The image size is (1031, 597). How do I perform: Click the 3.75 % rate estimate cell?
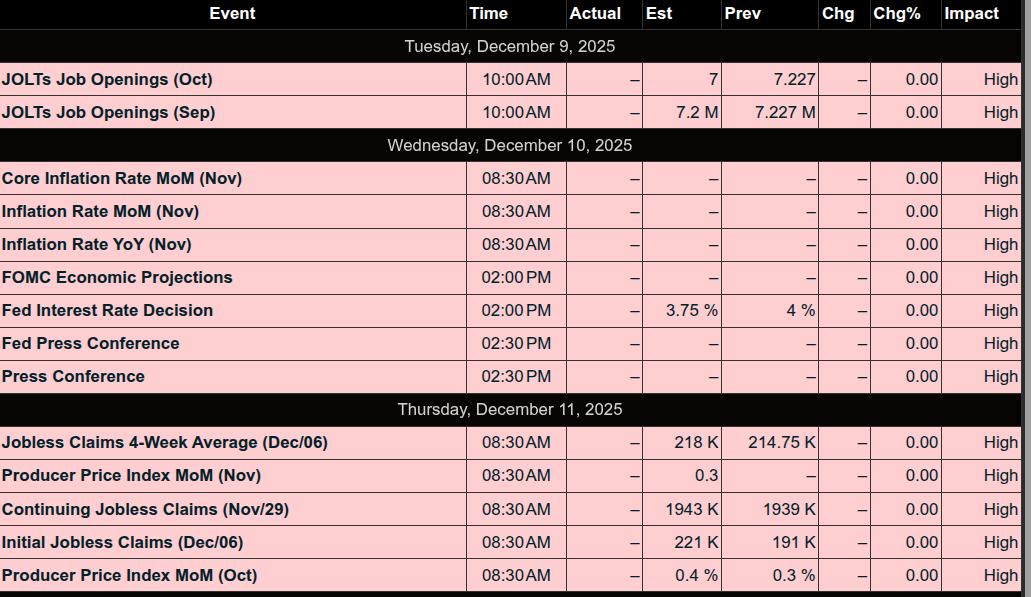point(692,311)
